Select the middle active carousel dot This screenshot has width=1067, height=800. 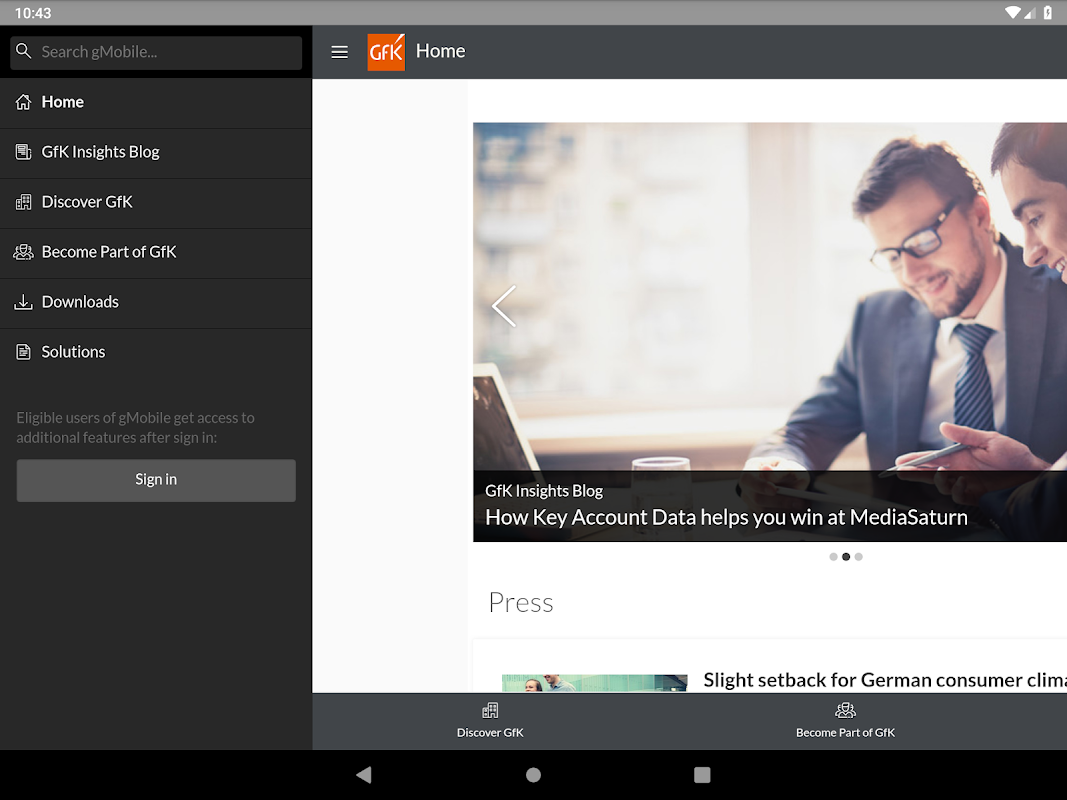point(846,556)
